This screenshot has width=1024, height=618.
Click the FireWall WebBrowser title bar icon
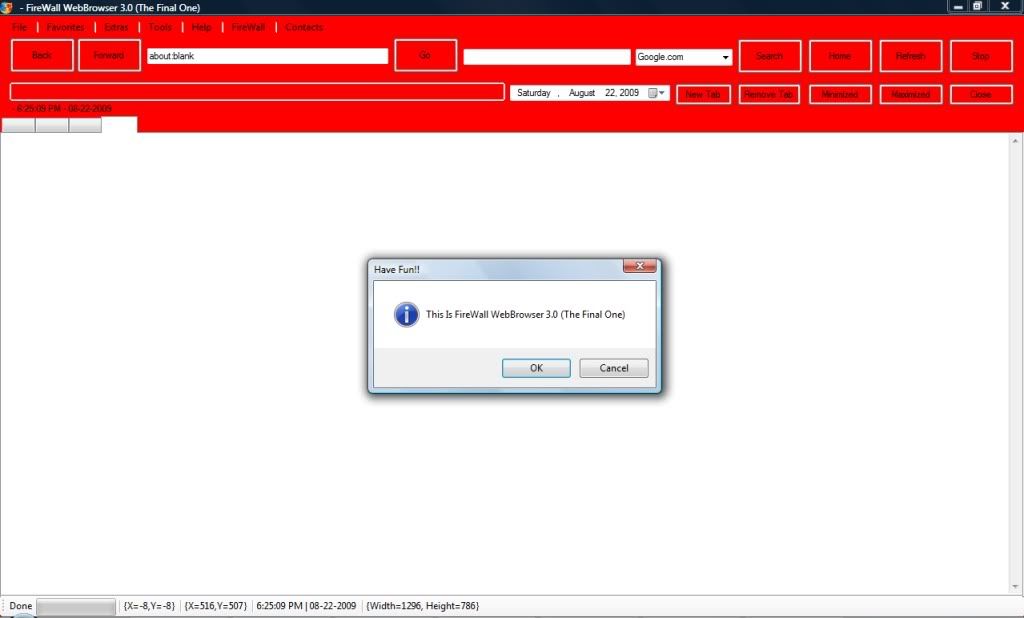tap(7, 7)
